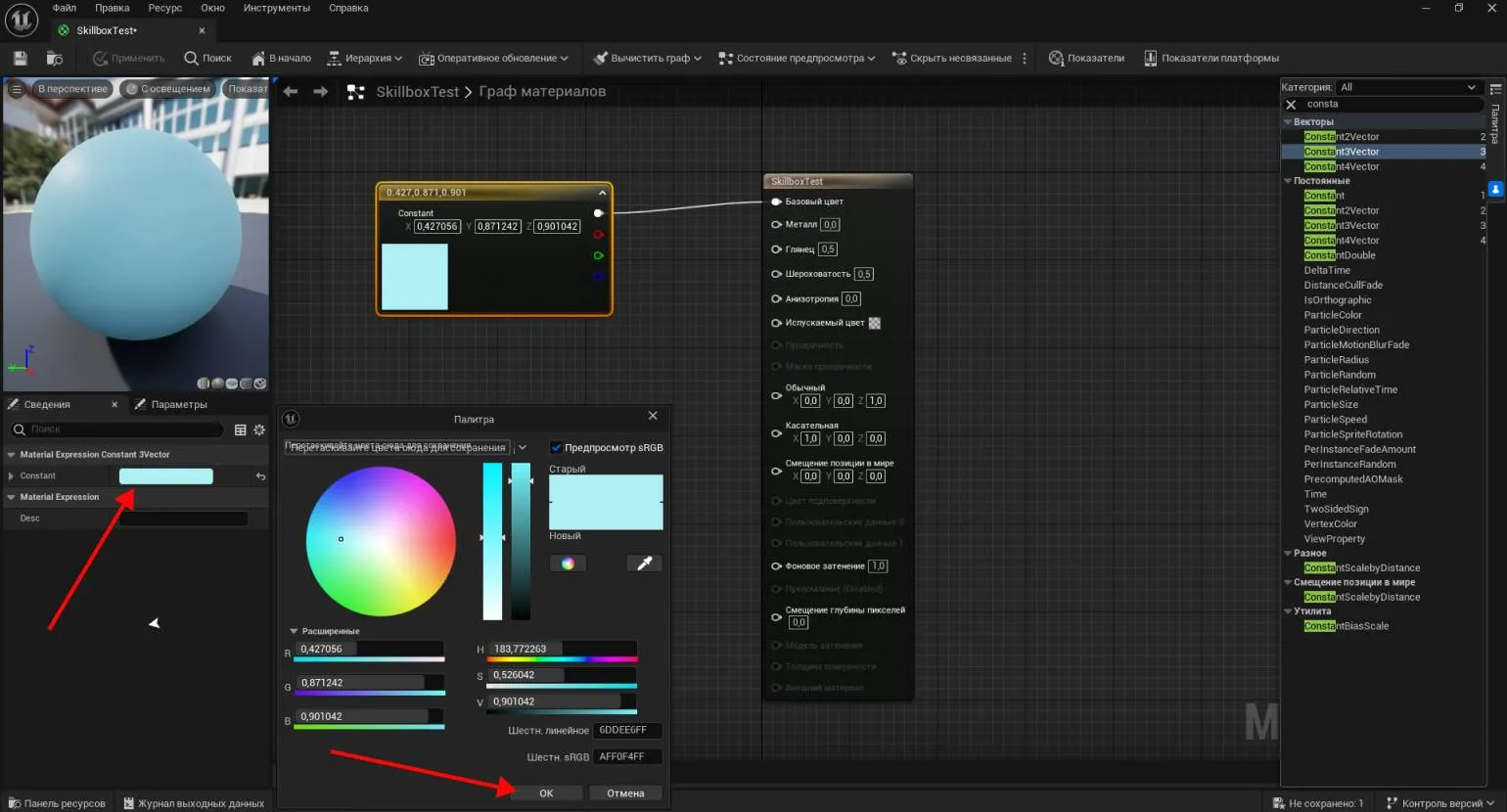Confirm the color with the OK button
Image resolution: width=1507 pixels, height=812 pixels.
click(546, 793)
